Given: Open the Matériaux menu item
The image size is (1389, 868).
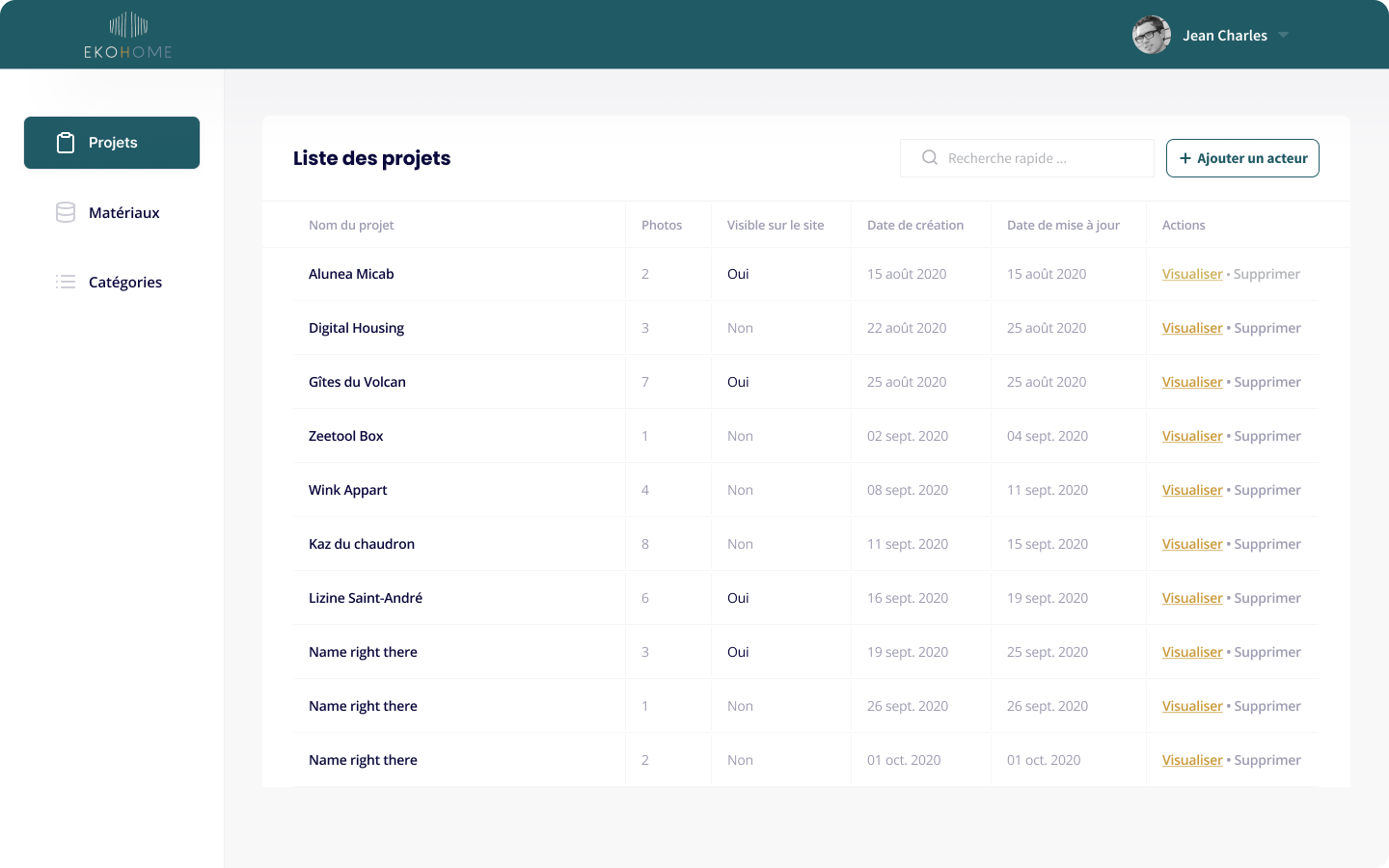Looking at the screenshot, I should (x=123, y=213).
